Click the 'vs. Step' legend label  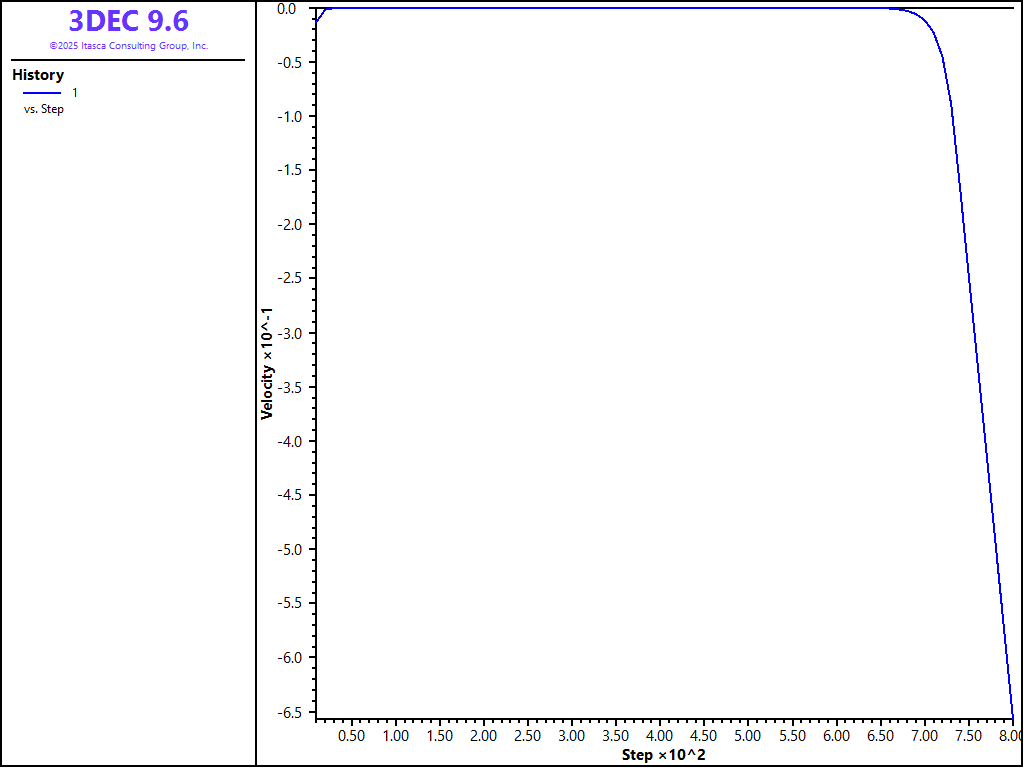pos(44,109)
